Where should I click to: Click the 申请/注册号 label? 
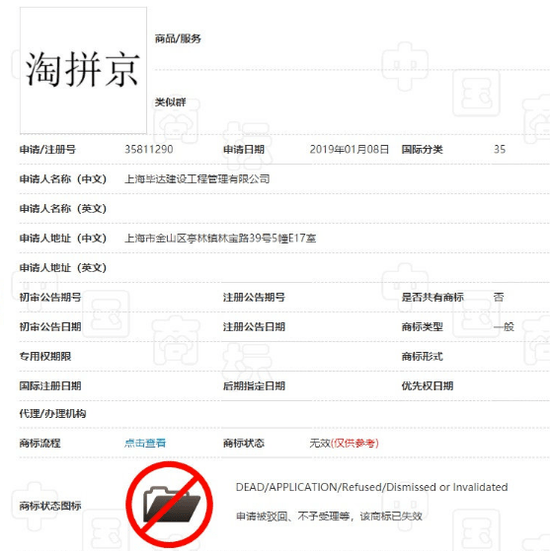[x=47, y=150]
